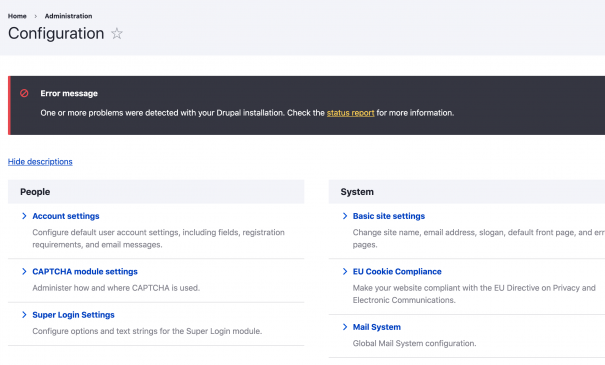Click chevron beside CAPTCHA module settings

click(24, 272)
